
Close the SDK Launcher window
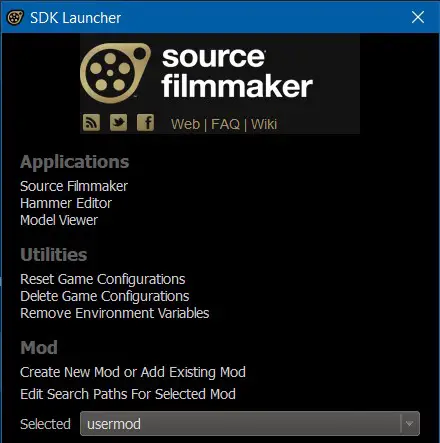coord(418,17)
